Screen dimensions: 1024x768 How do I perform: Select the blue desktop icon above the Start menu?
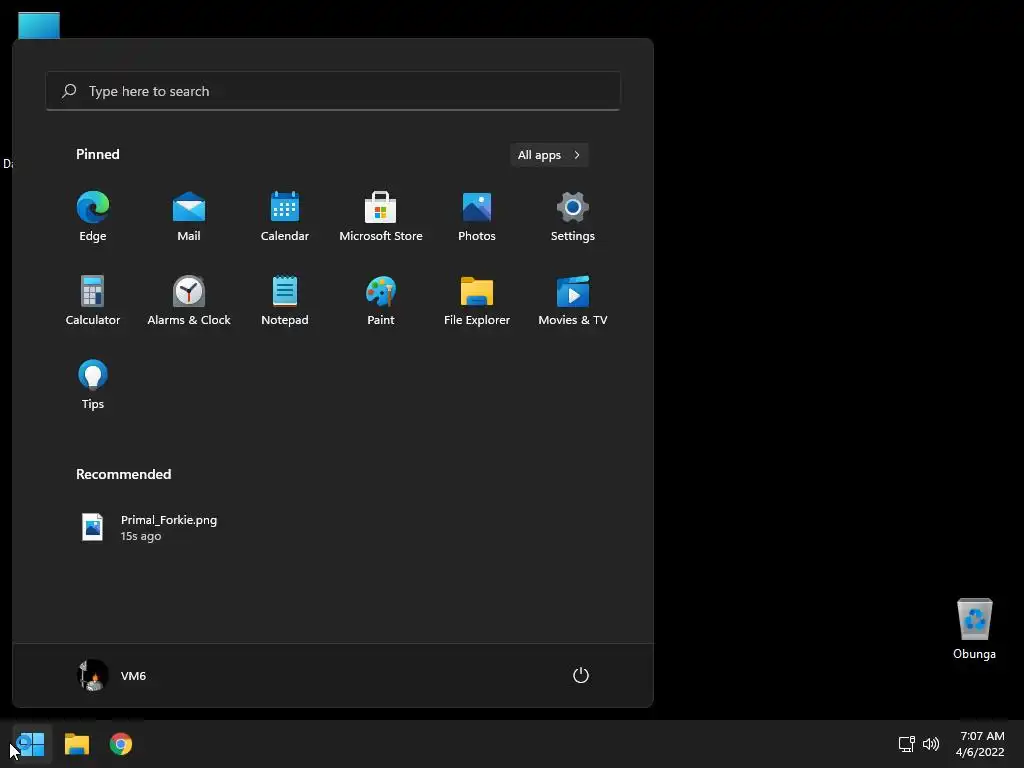[x=39, y=25]
